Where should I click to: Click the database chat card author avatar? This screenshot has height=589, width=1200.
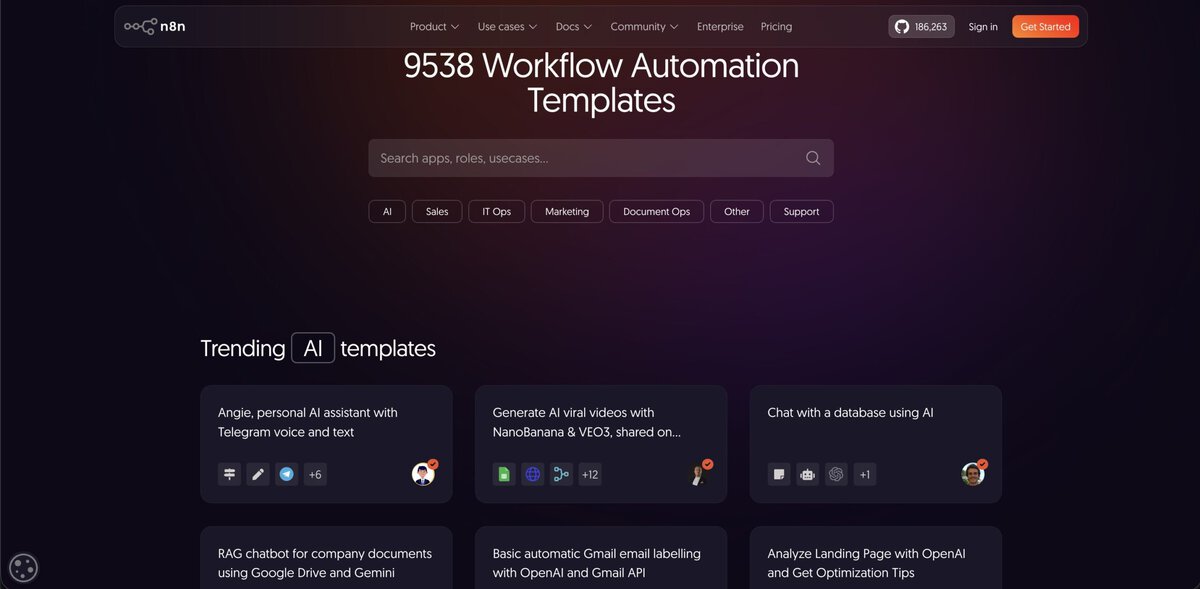tap(974, 473)
